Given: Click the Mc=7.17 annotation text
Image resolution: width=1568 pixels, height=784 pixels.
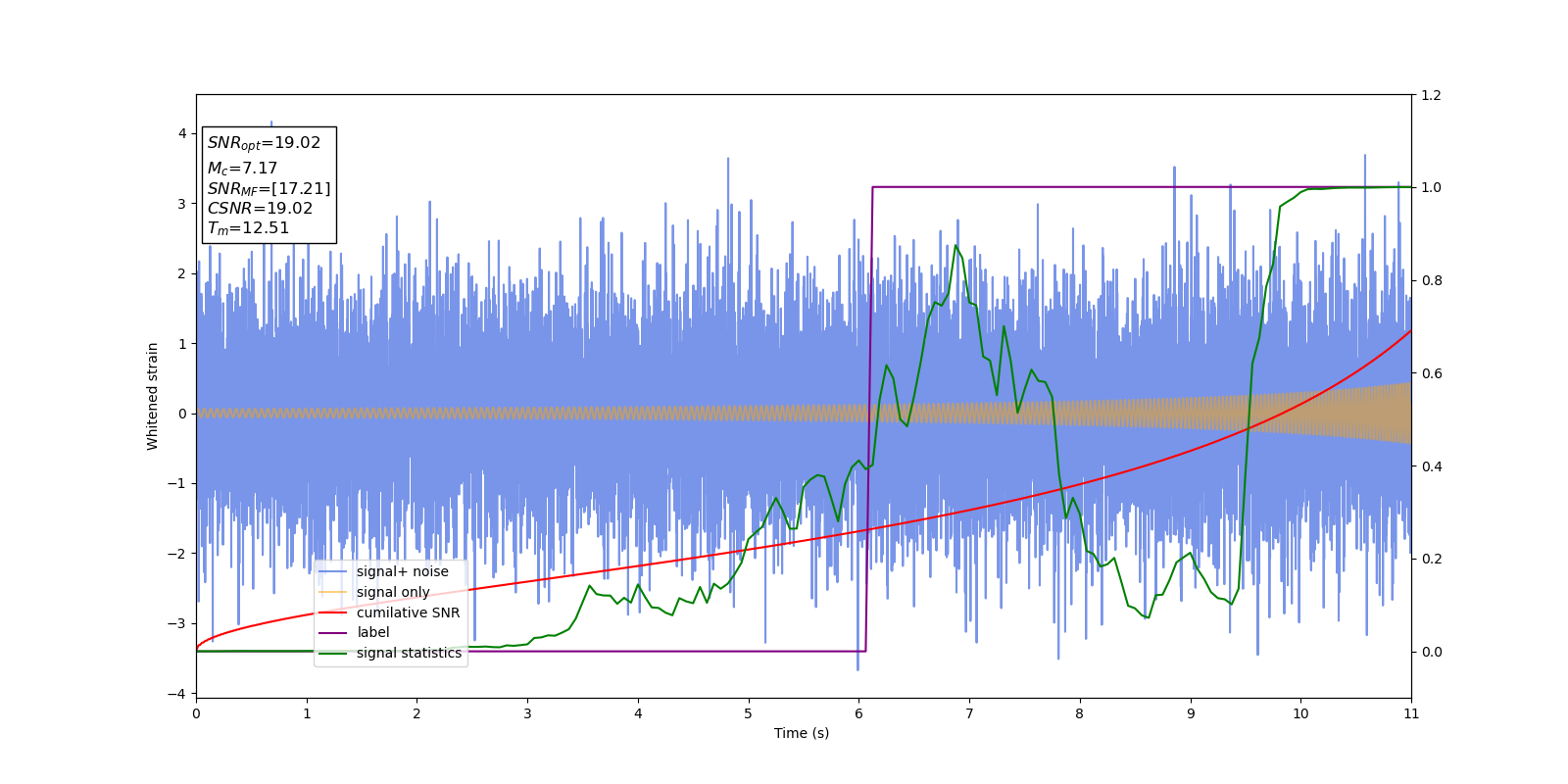Looking at the screenshot, I should [x=242, y=169].
